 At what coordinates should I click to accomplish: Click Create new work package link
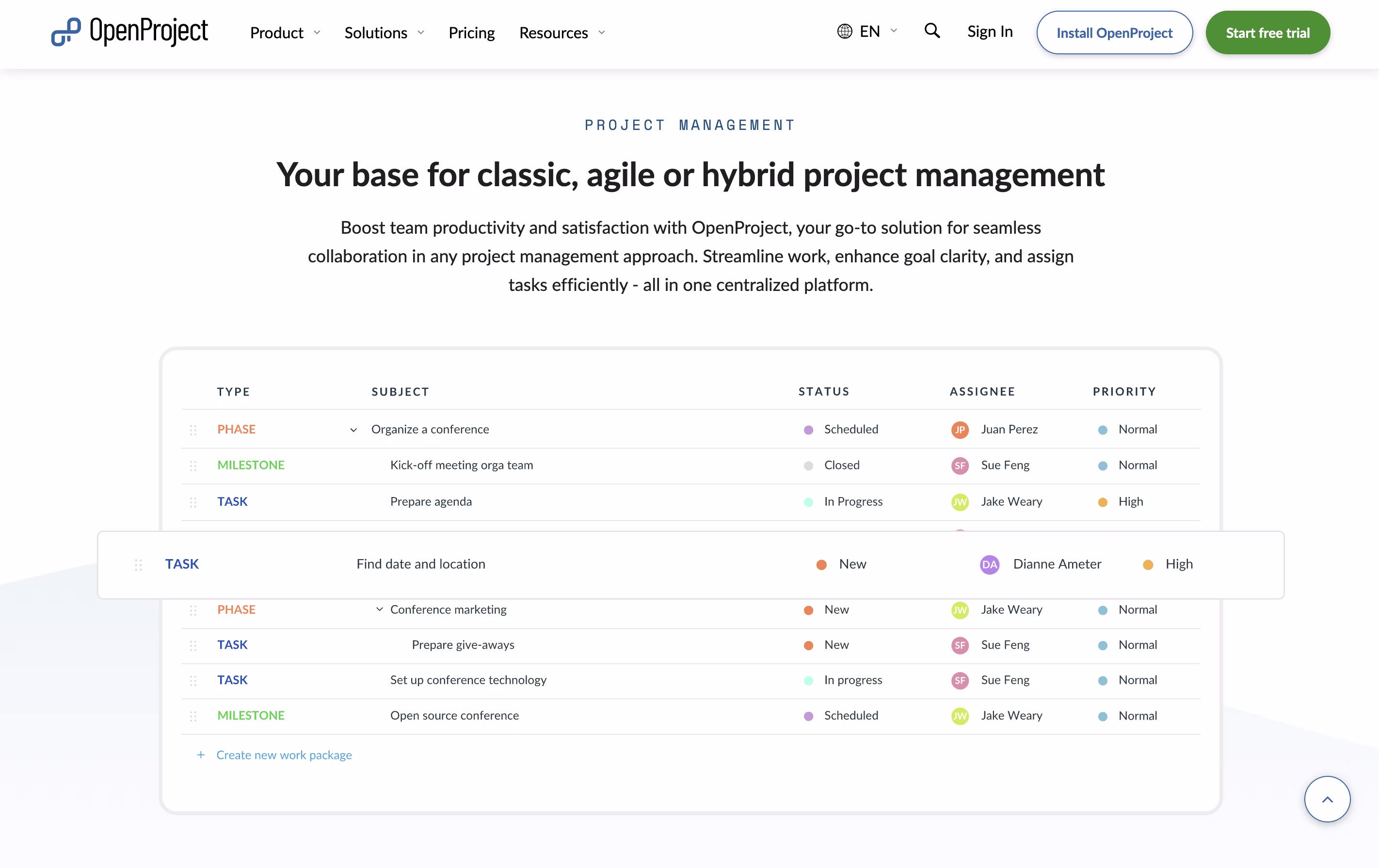[284, 755]
